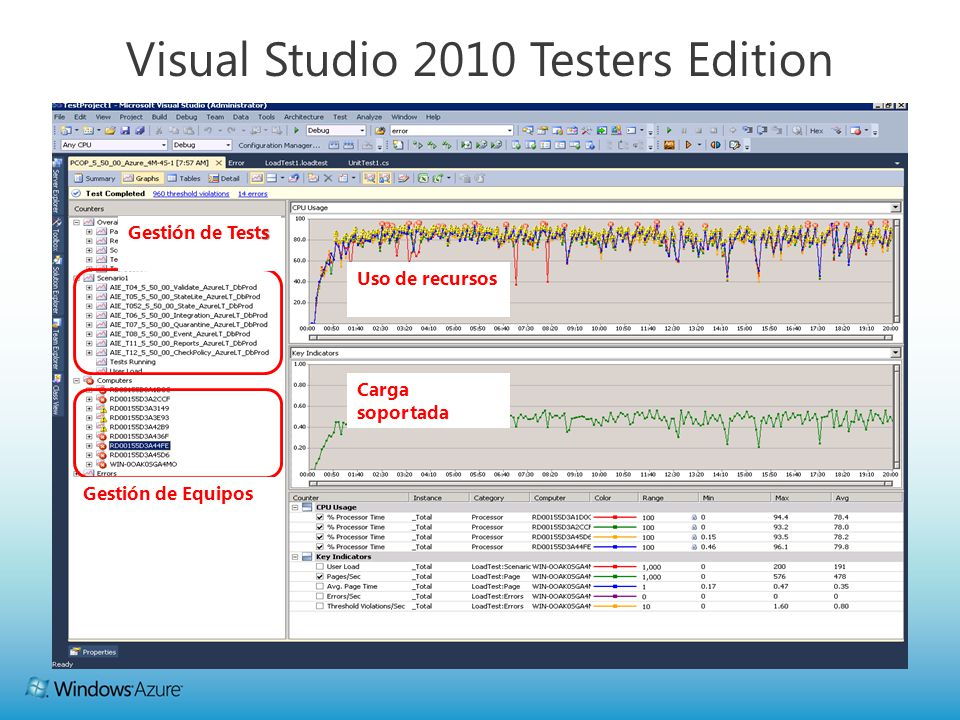This screenshot has width=960, height=720.
Task: Open the 14 errors link
Action: 252,193
